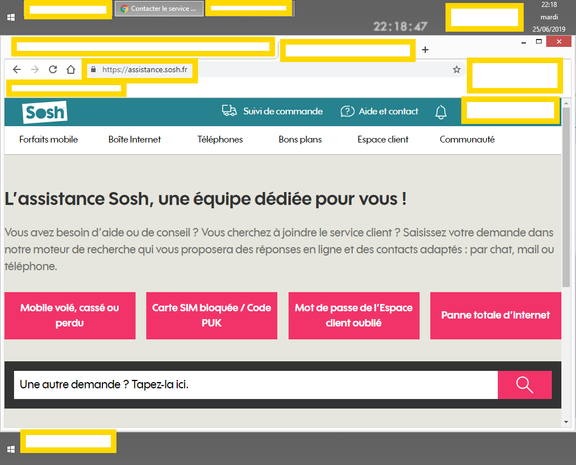Open the Bons plans menu
576x465 pixels.
(x=300, y=140)
